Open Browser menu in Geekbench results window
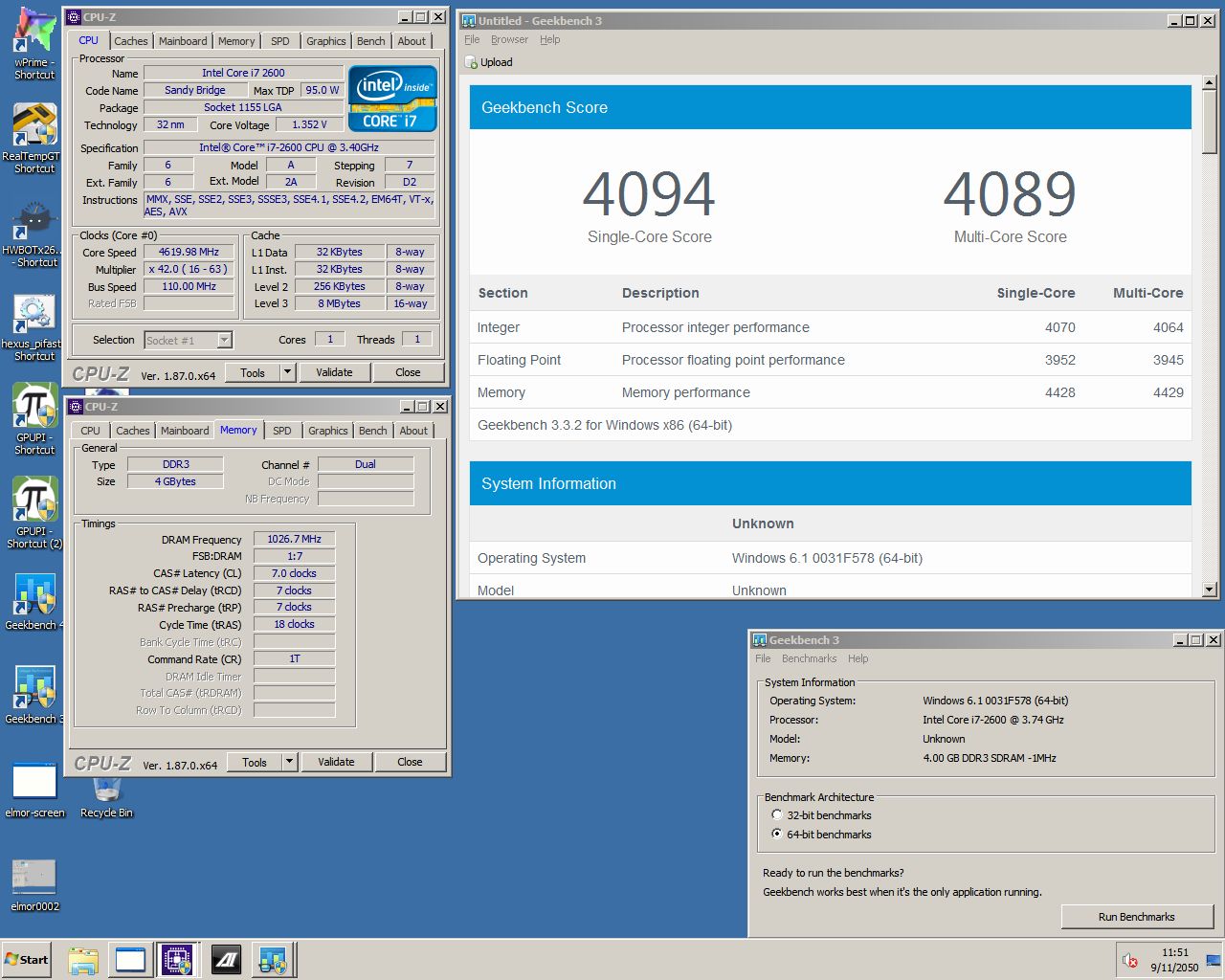Viewport: 1225px width, 980px height. click(x=509, y=39)
